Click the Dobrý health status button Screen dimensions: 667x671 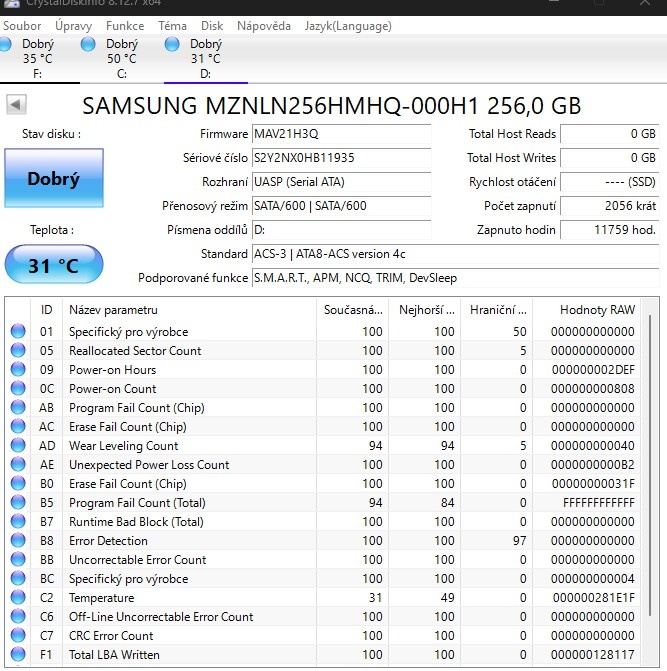54,178
